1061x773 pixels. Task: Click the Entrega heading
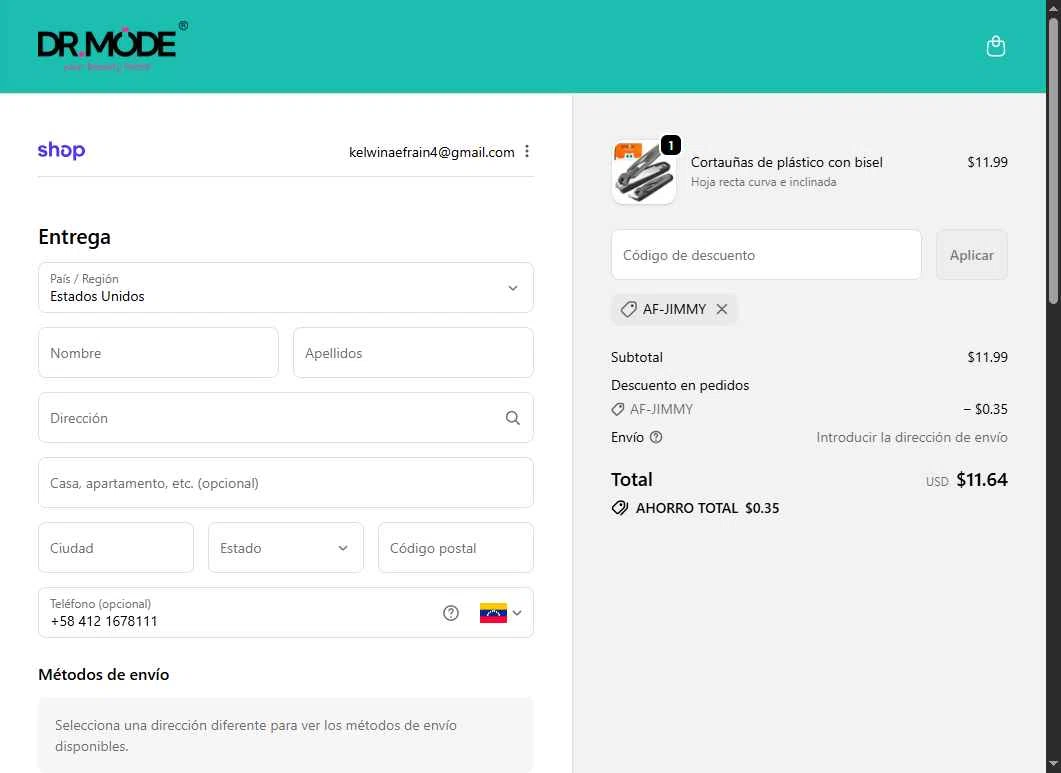click(74, 237)
